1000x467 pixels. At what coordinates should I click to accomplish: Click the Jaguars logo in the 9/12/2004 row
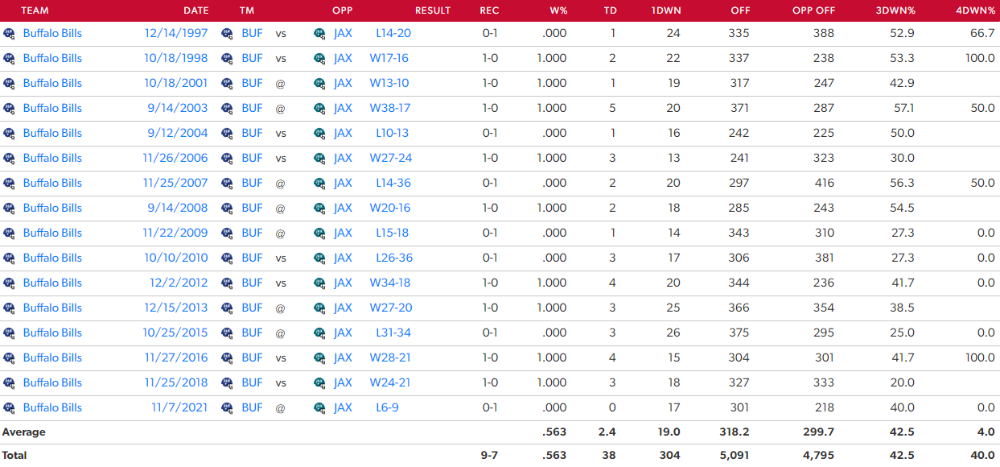click(x=320, y=133)
